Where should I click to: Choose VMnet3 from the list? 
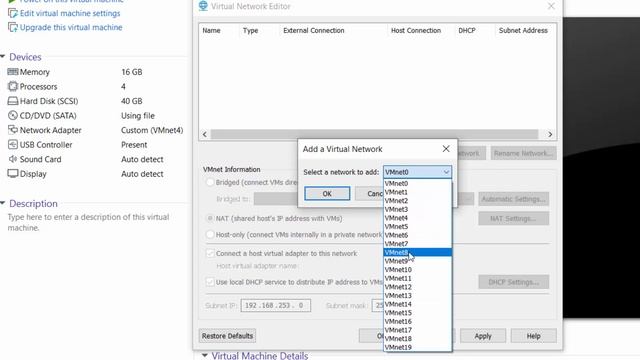[x=417, y=209]
